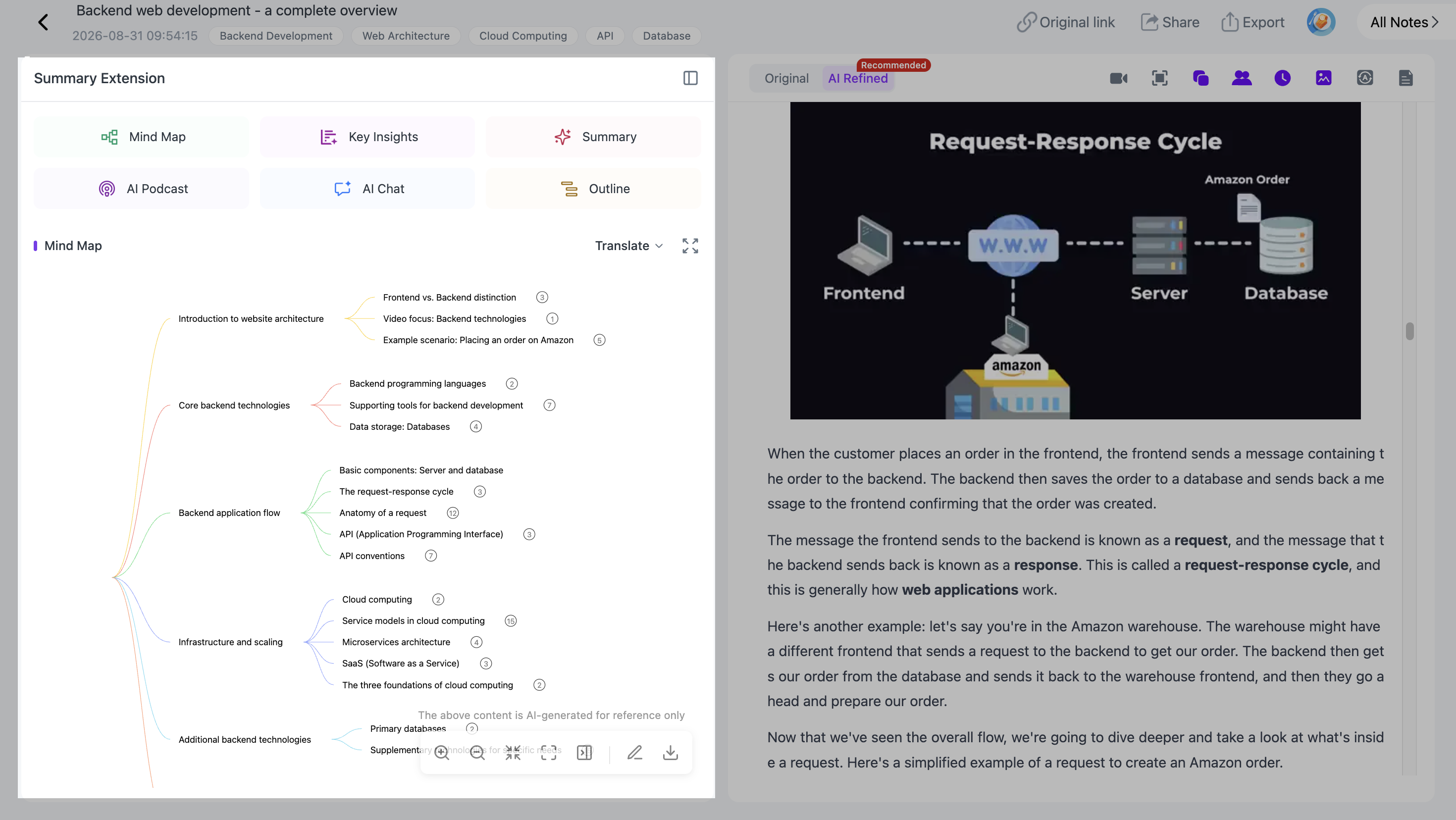Expand badge 12 next to Anatomy of a request

click(x=452, y=513)
